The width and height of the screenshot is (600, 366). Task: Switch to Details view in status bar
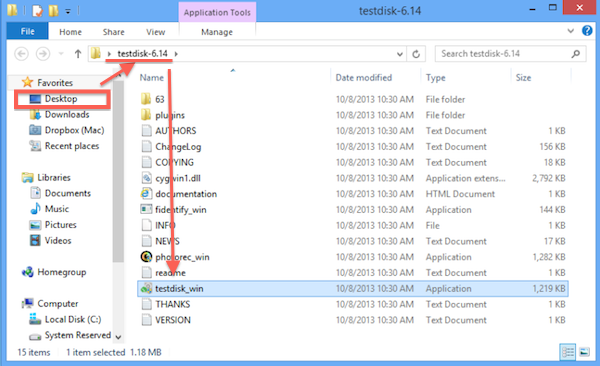567,352
